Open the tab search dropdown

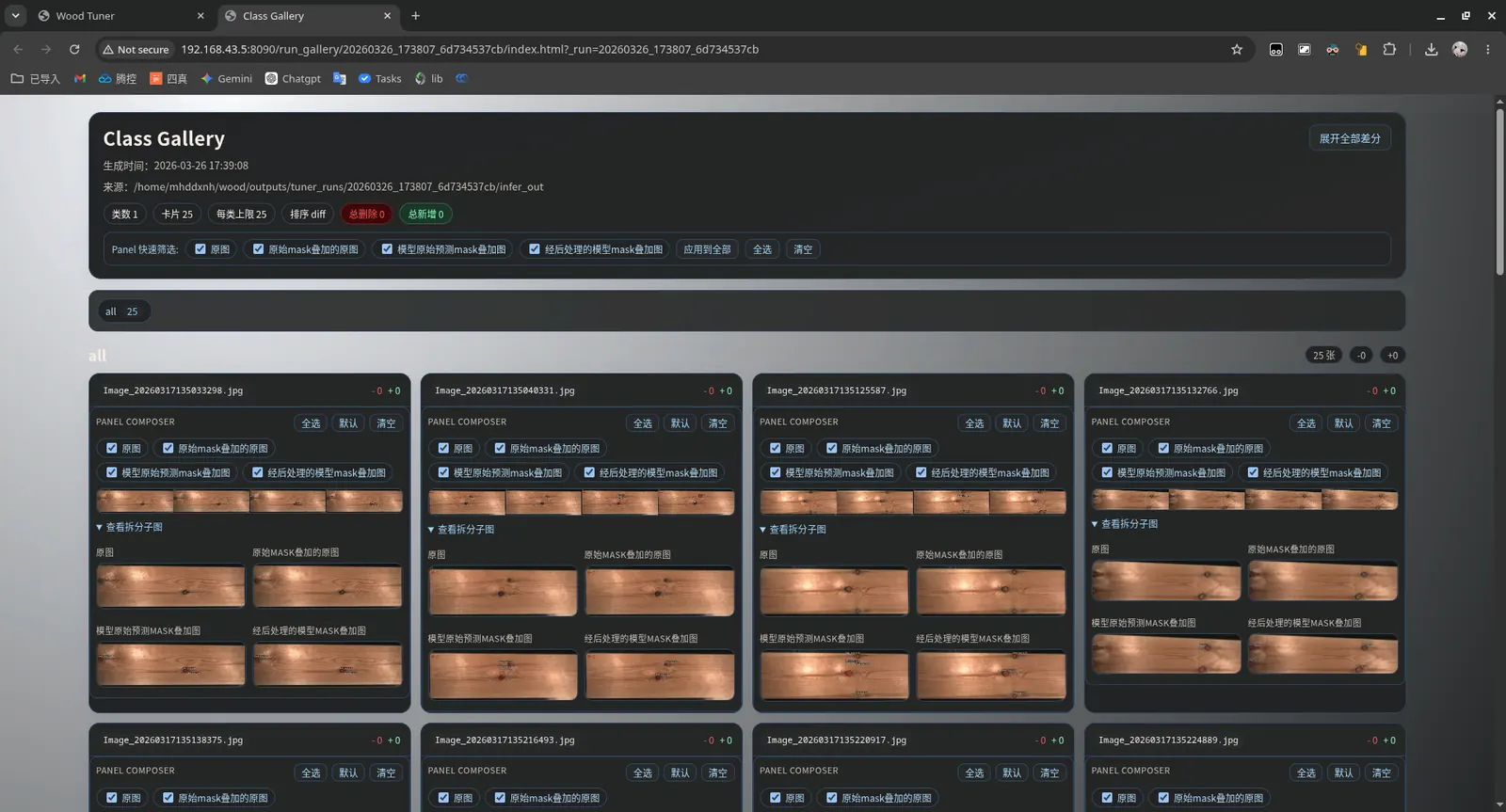pos(16,16)
